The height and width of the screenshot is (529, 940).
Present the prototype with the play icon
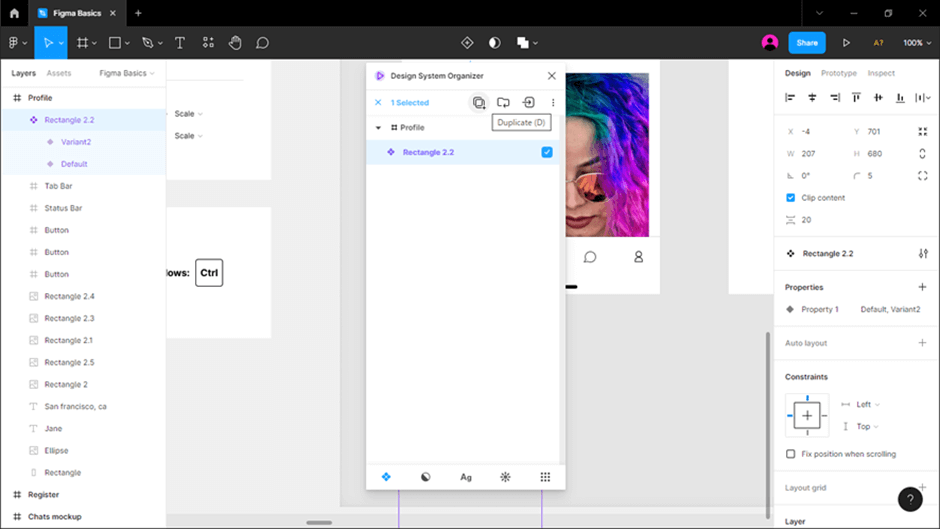click(846, 43)
